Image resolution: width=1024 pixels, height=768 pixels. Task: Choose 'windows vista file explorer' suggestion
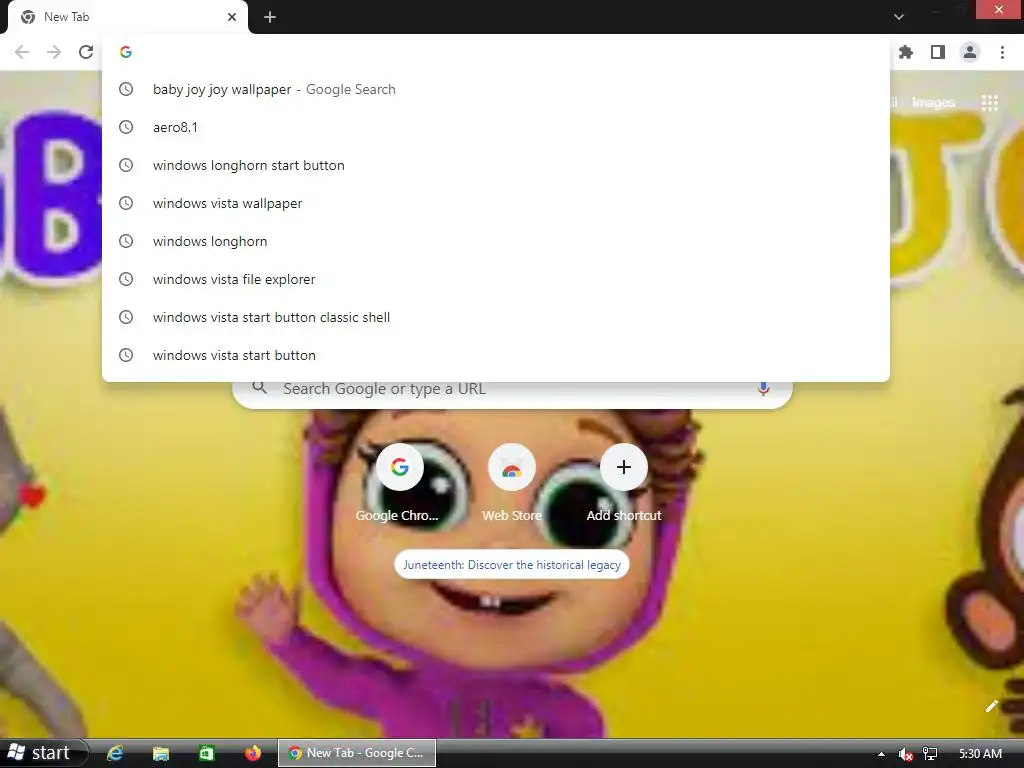[496, 279]
